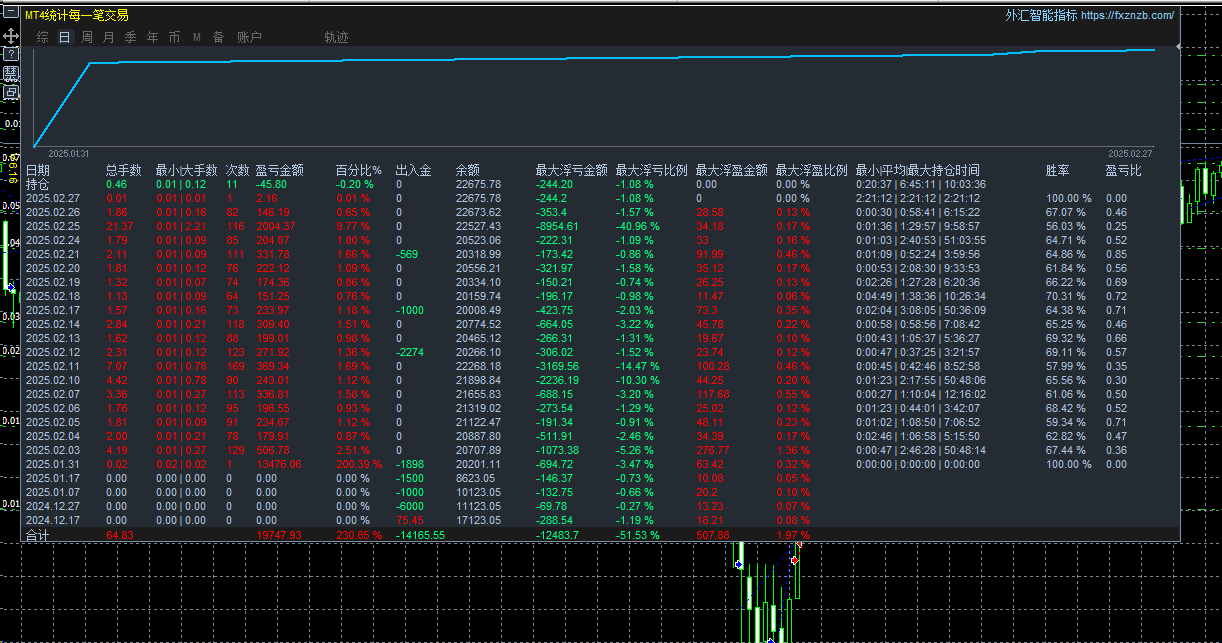Click the 合计 totals row label

coord(37,536)
